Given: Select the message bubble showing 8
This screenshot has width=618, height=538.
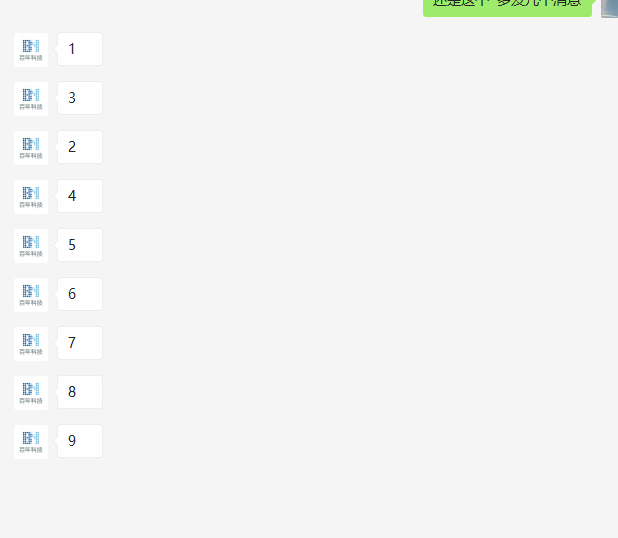Looking at the screenshot, I should point(80,392).
